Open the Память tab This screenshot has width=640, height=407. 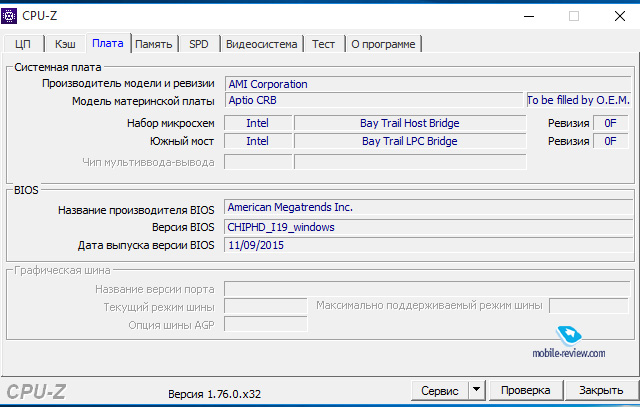pos(154,44)
